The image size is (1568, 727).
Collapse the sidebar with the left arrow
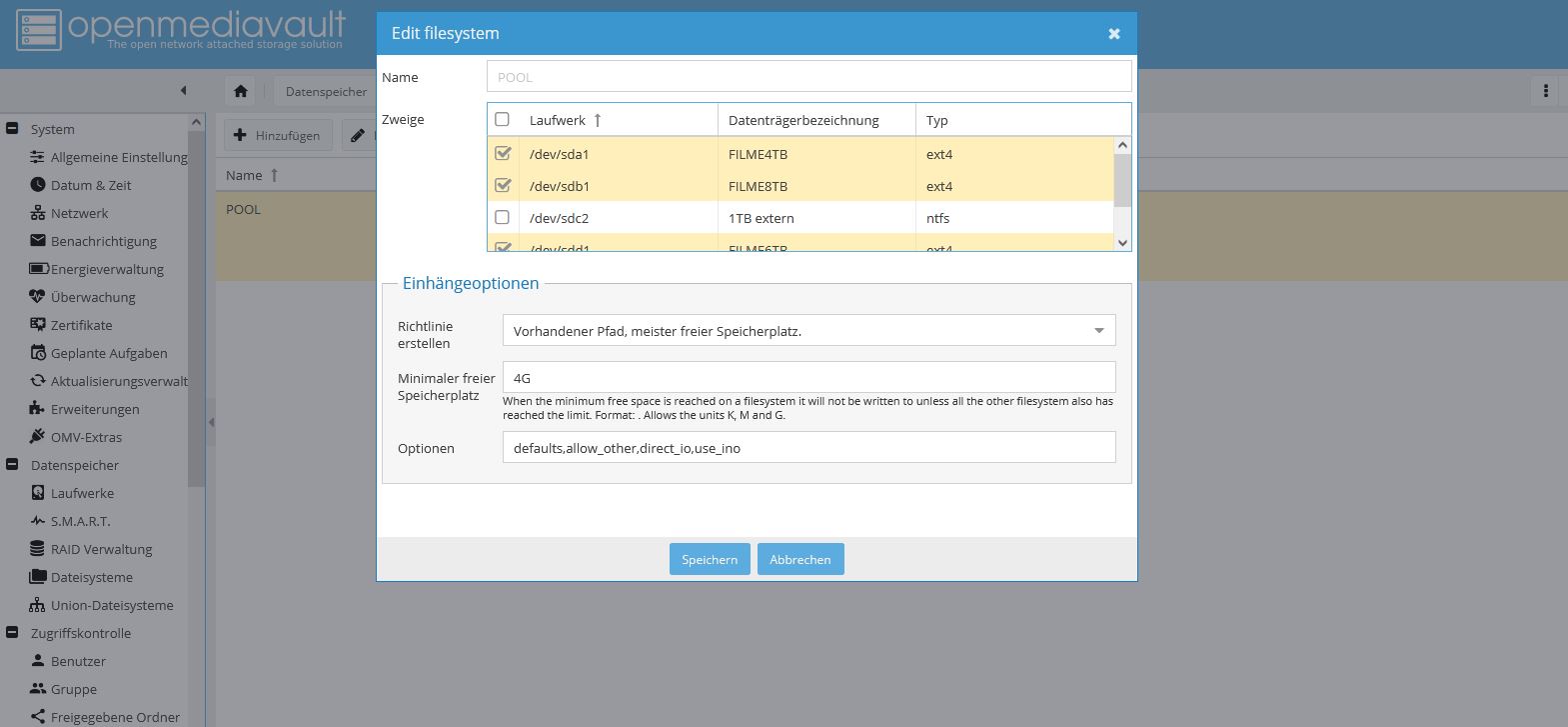183,91
